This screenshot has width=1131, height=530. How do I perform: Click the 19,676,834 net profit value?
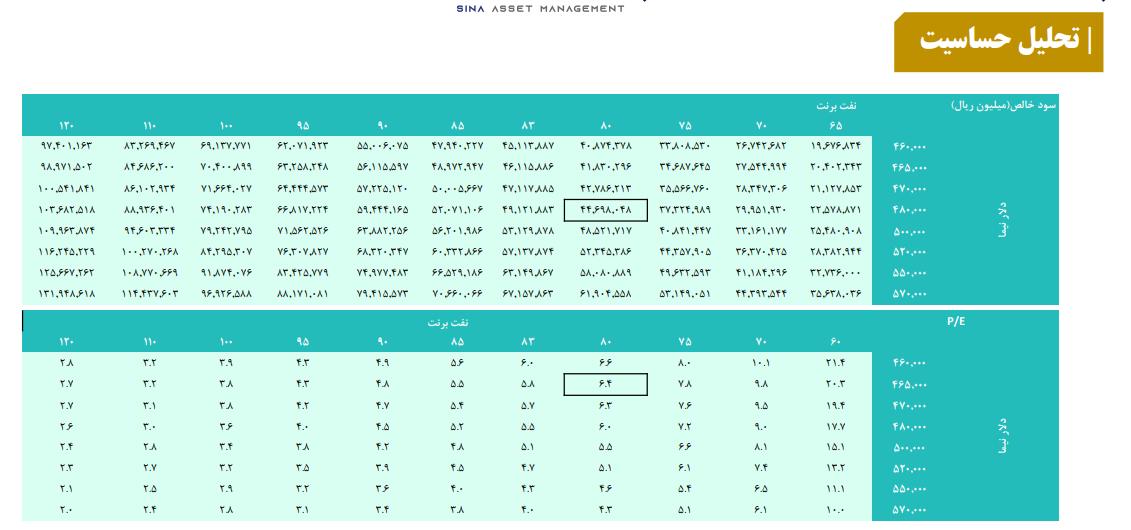(828, 146)
